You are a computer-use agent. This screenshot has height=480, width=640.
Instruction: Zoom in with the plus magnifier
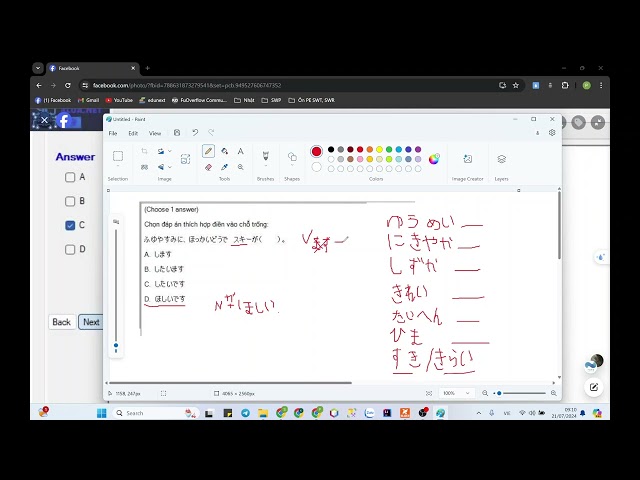[553, 393]
